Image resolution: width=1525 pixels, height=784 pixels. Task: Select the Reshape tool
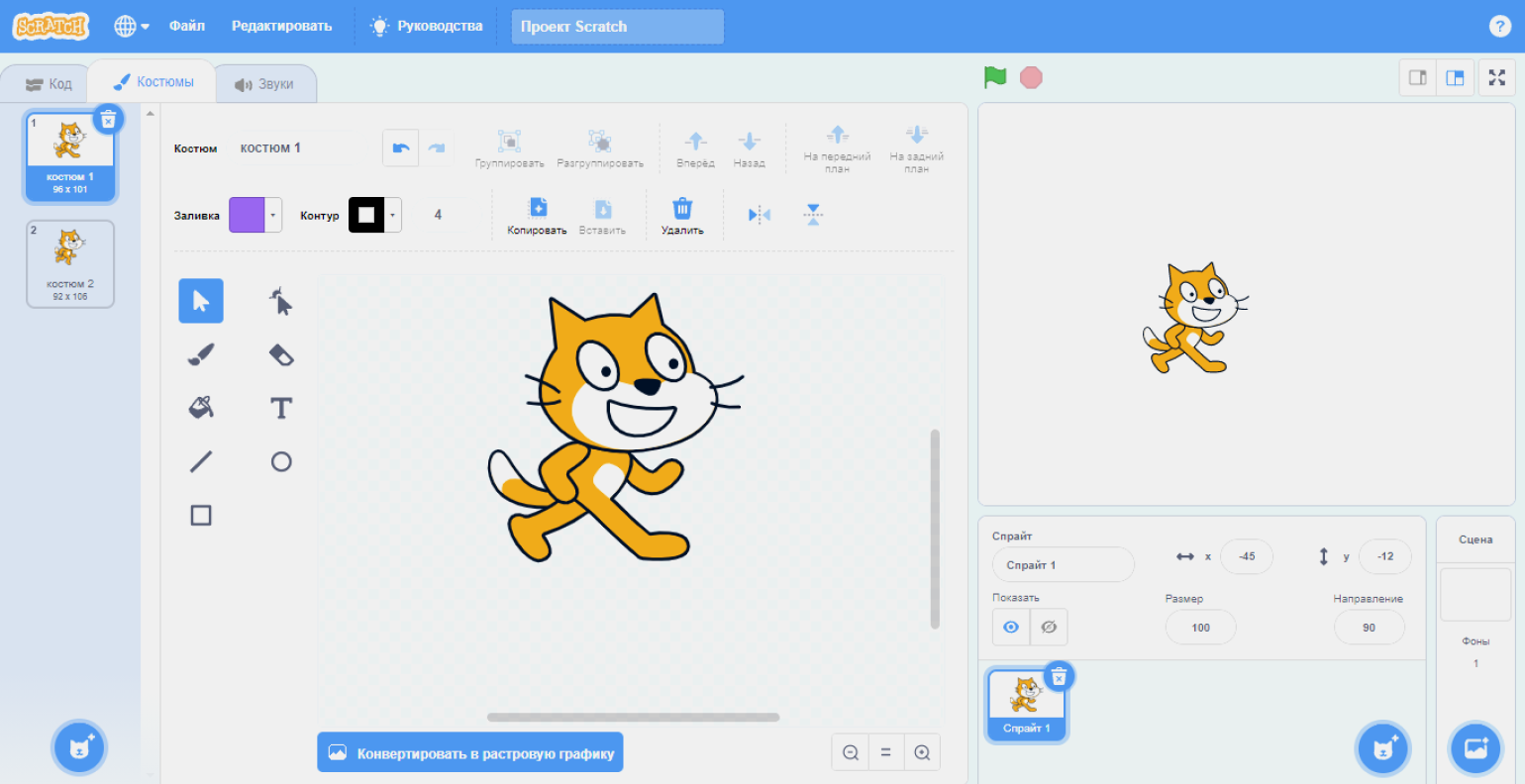pyautogui.click(x=281, y=301)
